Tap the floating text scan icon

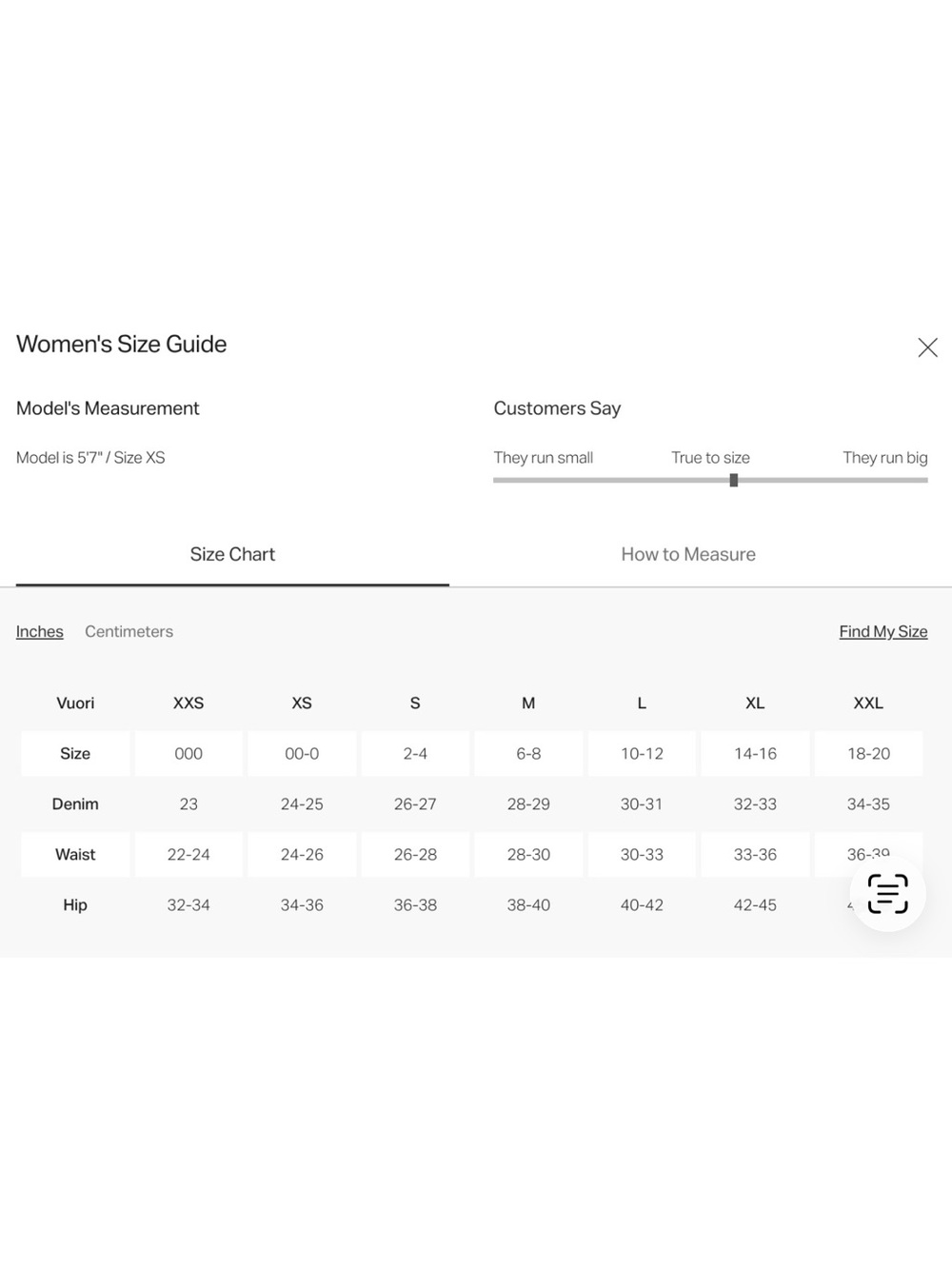pos(887,894)
